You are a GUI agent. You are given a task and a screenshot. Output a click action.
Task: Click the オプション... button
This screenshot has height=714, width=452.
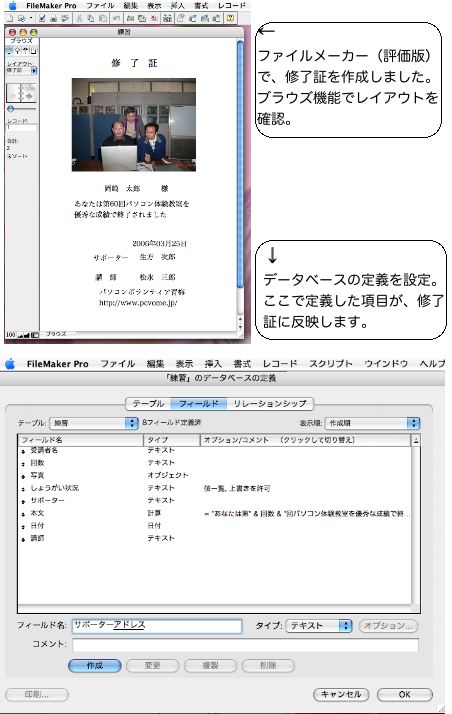(388, 626)
